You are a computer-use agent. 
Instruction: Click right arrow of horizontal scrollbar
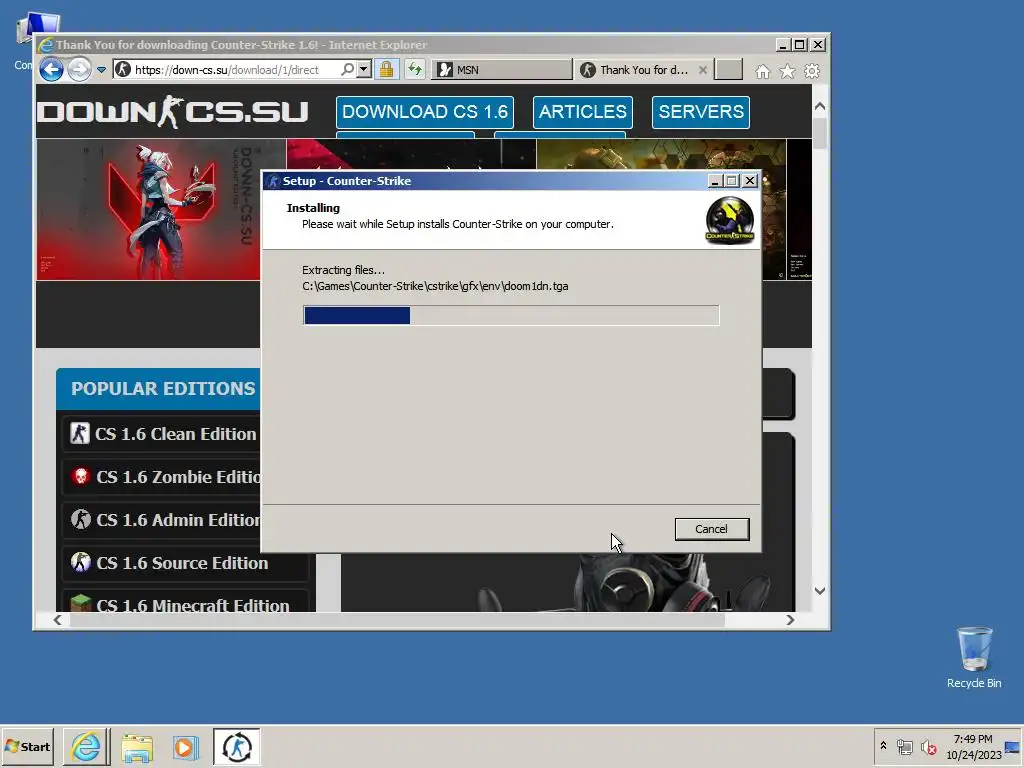point(790,620)
